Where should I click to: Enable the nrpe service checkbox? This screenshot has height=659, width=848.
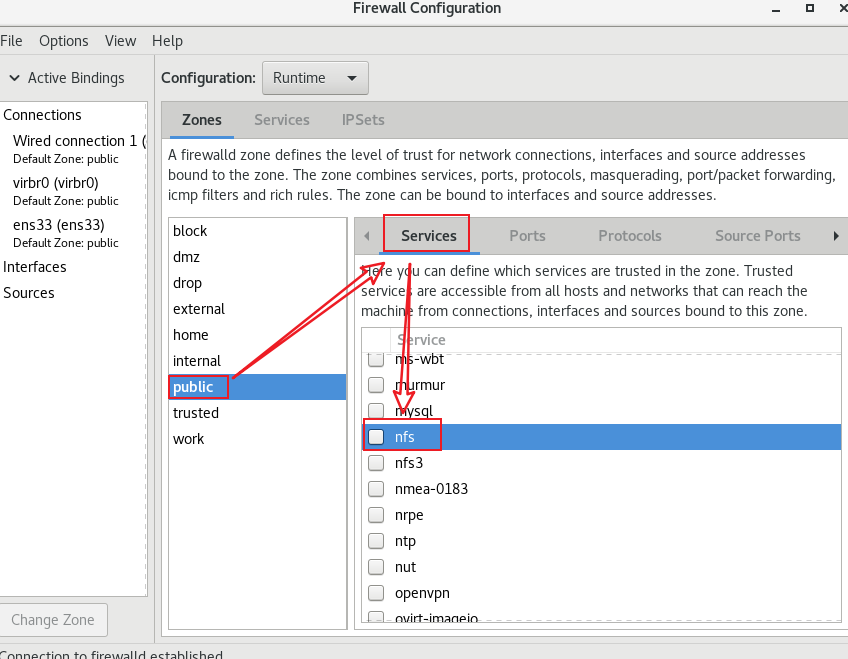click(x=376, y=515)
